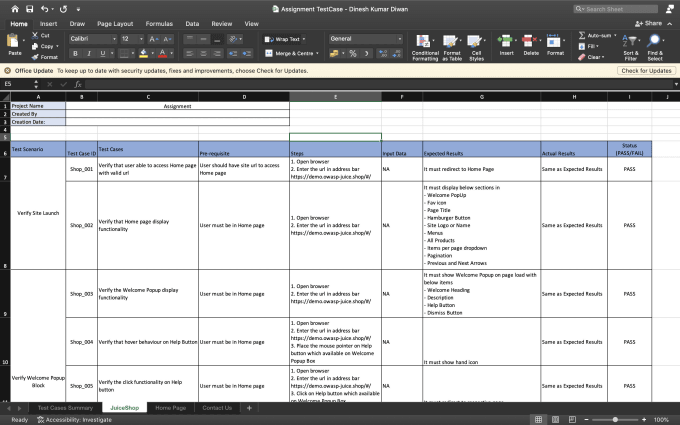Toggle Underline formatting
This screenshot has height=425, width=680.
[x=103, y=53]
